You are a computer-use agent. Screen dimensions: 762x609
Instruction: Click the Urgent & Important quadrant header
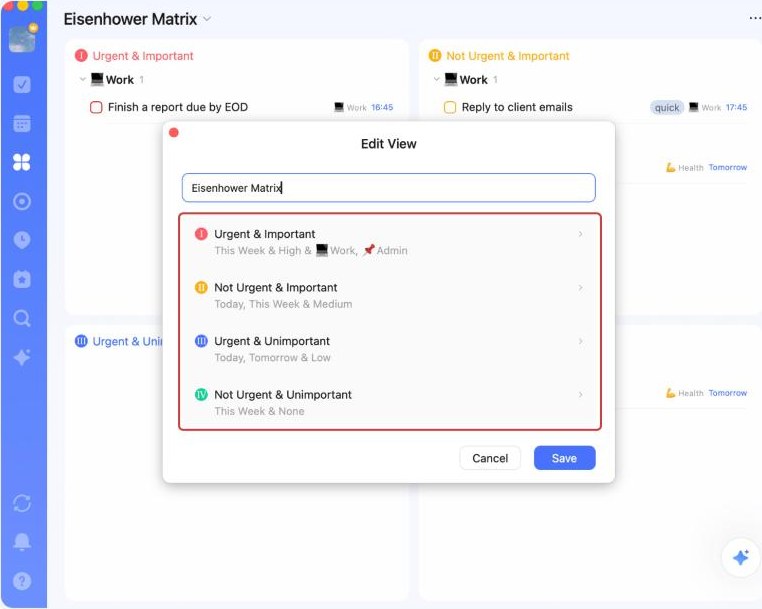point(143,56)
